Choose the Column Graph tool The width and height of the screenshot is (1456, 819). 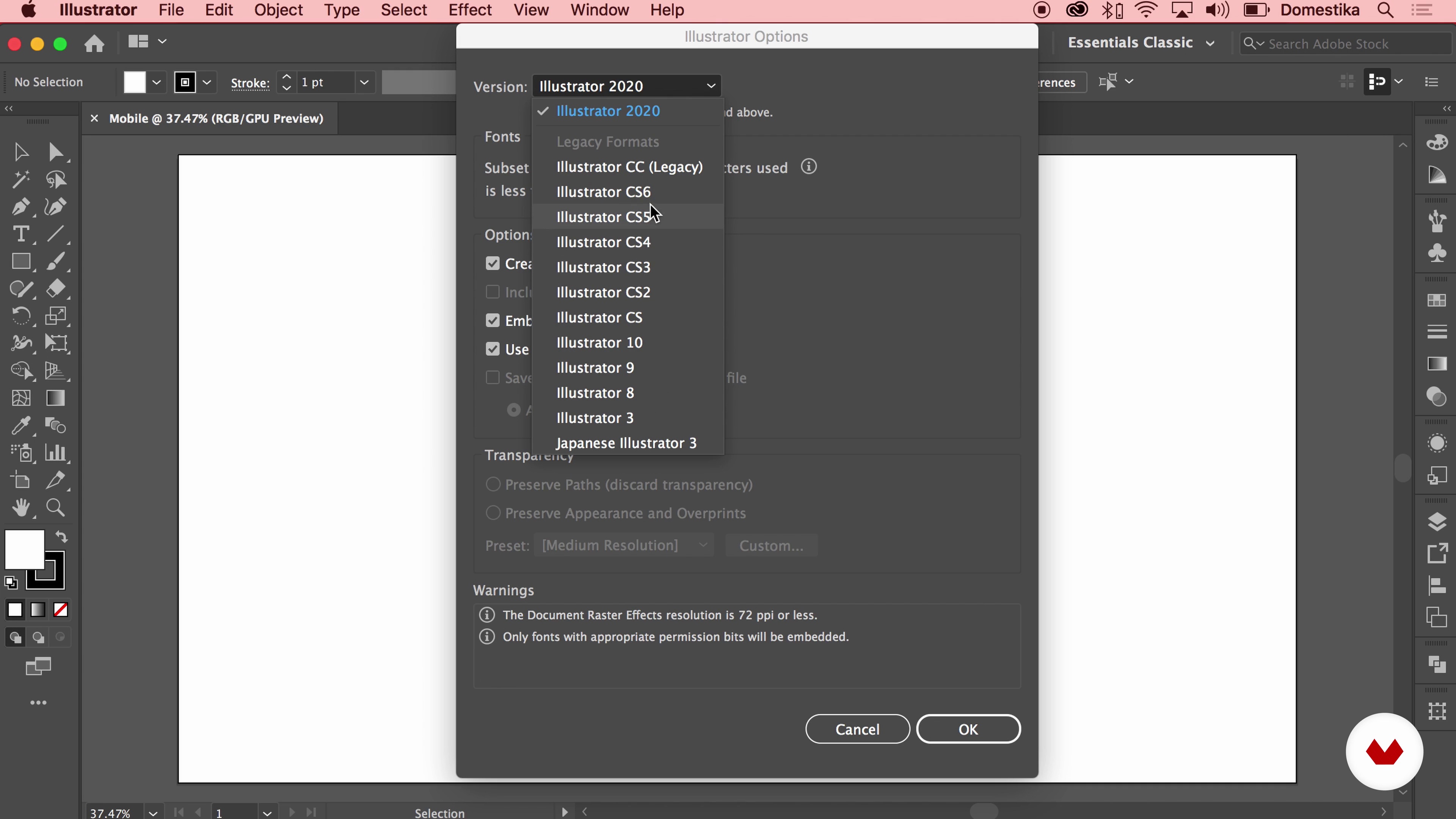[55, 453]
